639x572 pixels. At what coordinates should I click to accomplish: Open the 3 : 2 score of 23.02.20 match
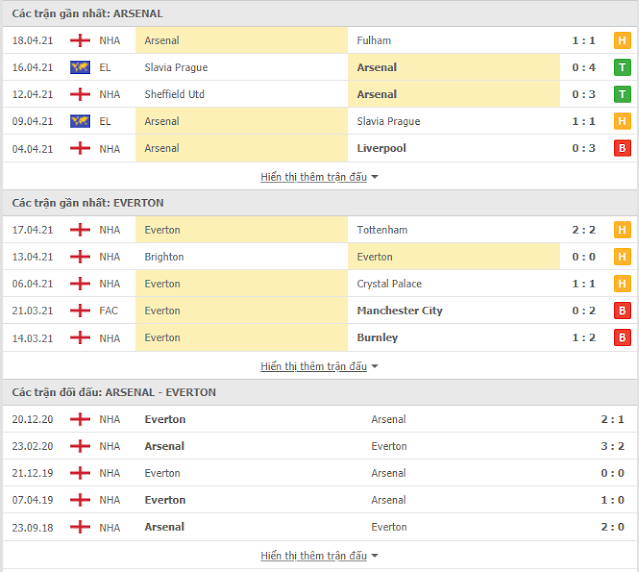point(612,446)
